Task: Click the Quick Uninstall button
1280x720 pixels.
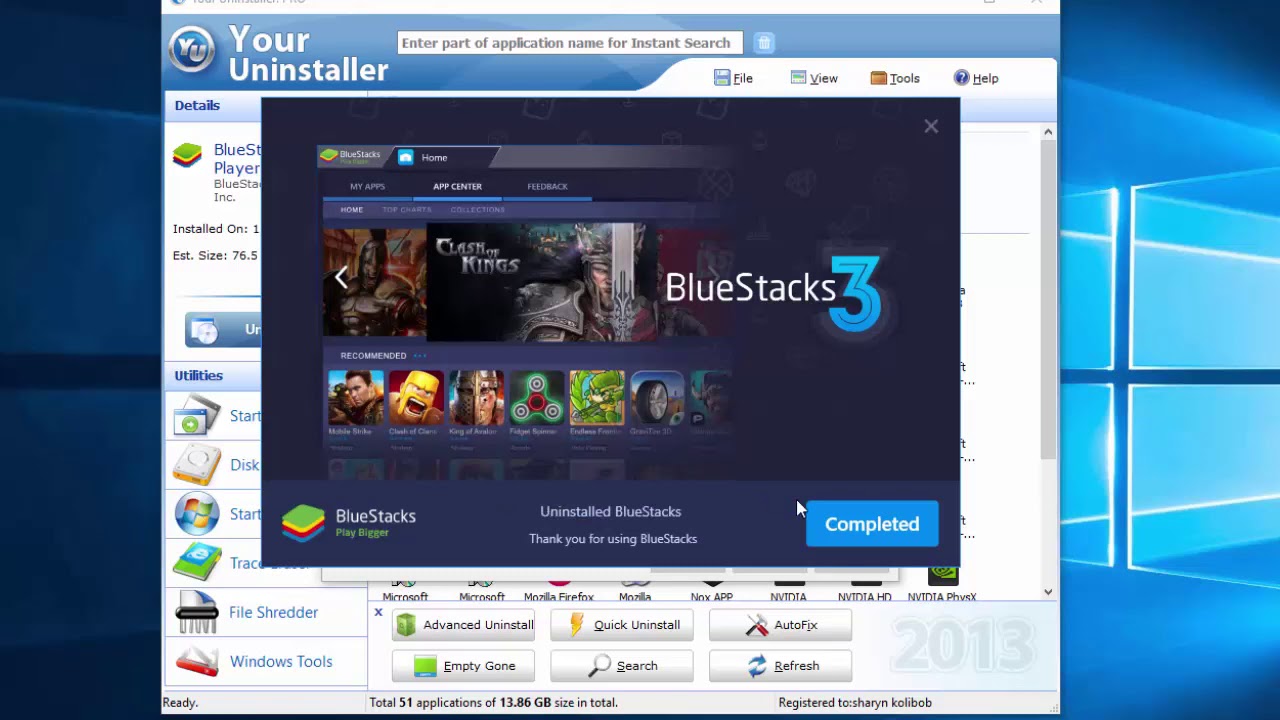Action: [x=622, y=625]
